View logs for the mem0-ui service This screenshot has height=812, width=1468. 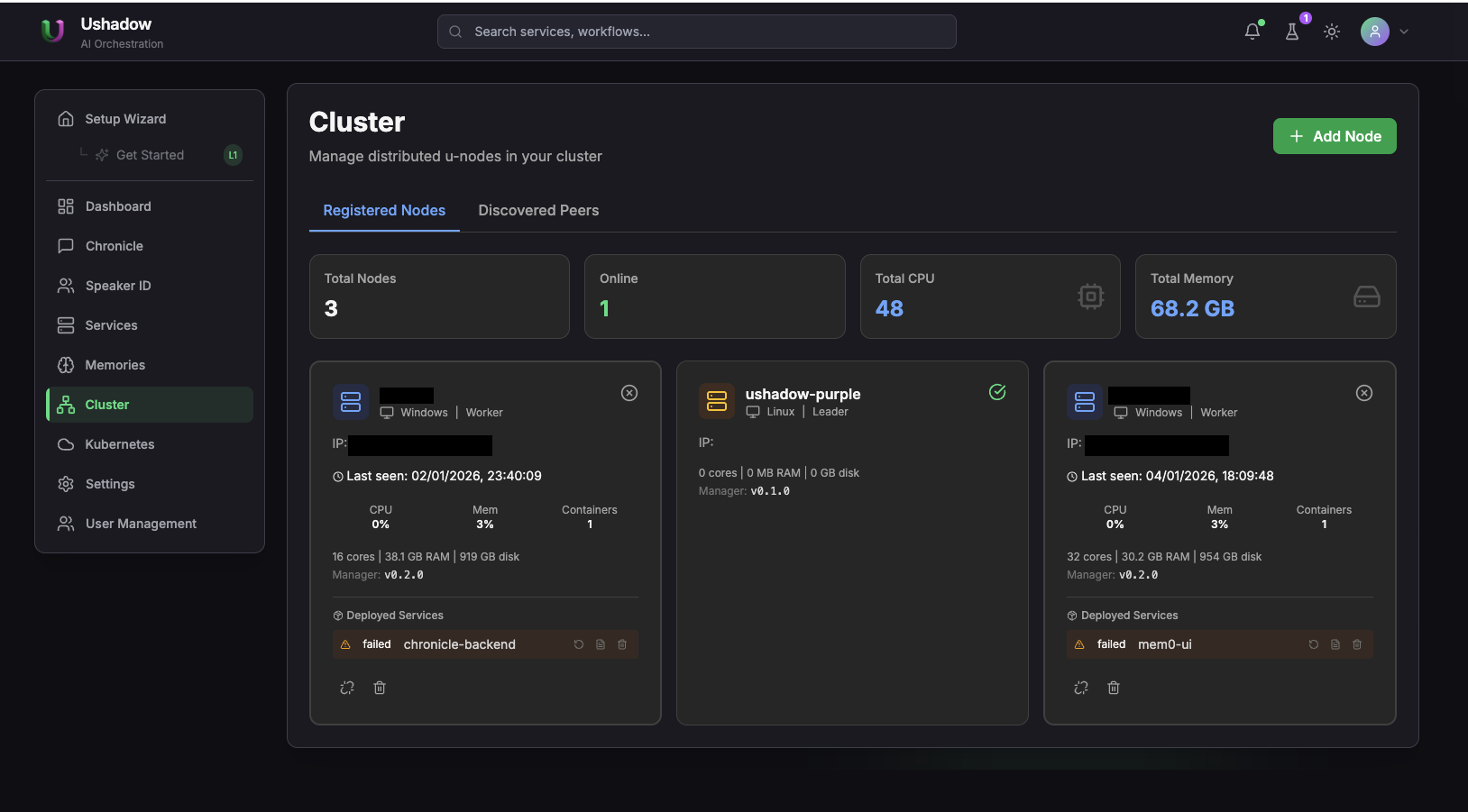point(1335,643)
